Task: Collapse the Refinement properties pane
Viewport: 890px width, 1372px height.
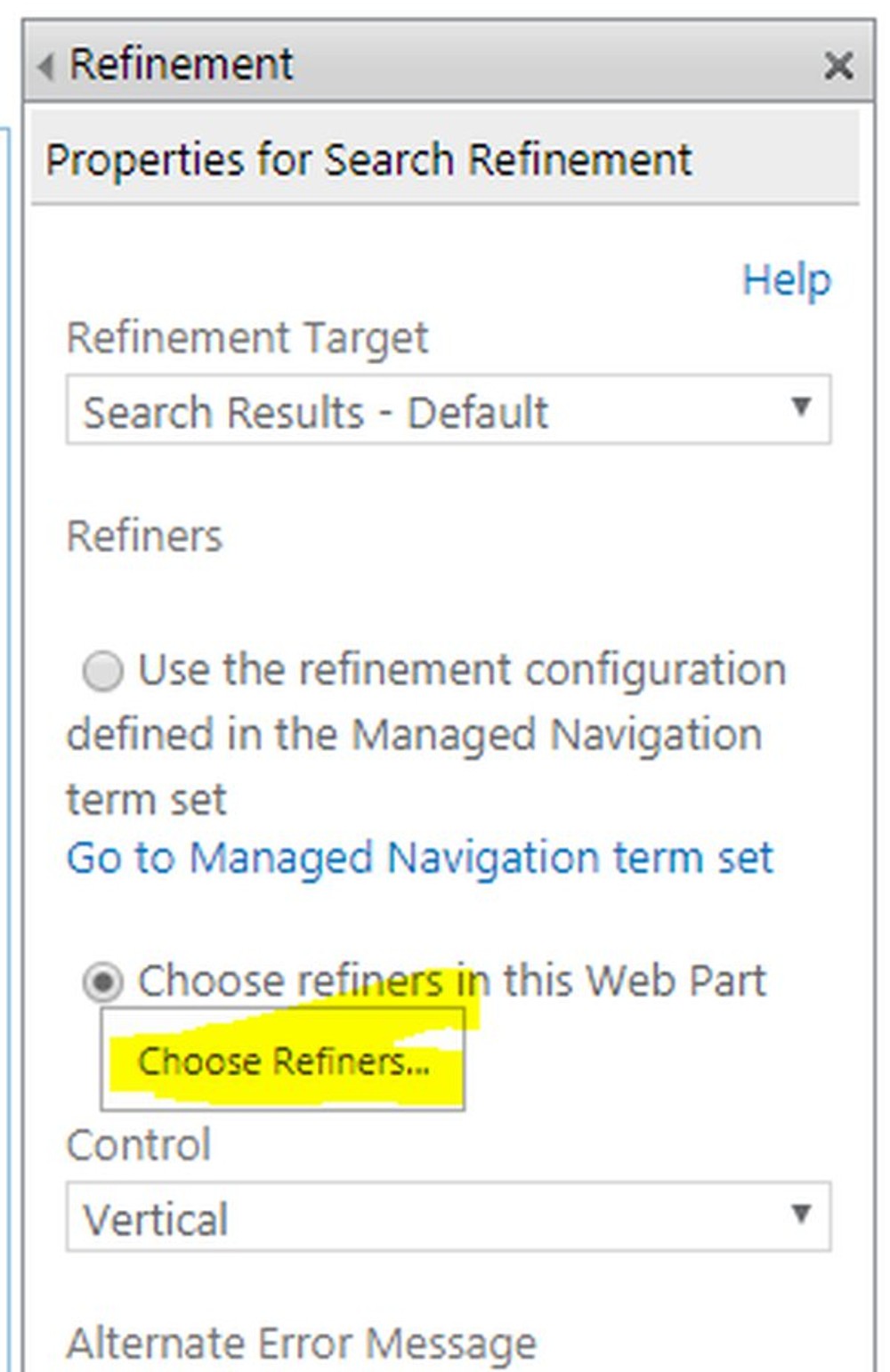Action: (x=44, y=64)
